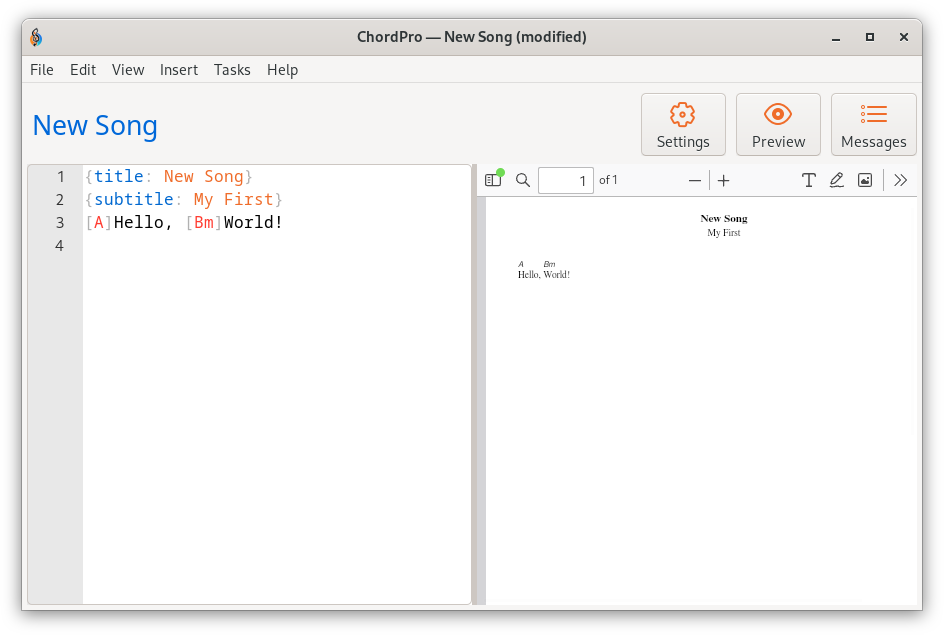
Task: Close the ChordPro window
Action: click(904, 37)
